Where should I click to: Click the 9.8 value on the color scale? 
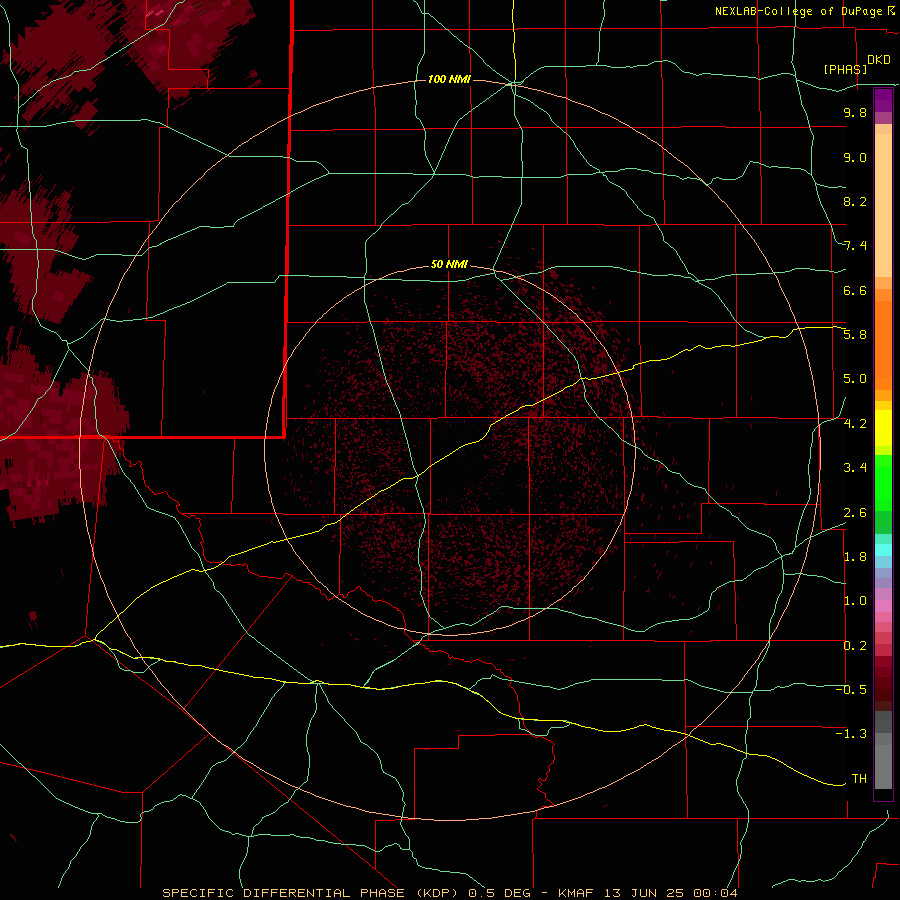pos(855,112)
